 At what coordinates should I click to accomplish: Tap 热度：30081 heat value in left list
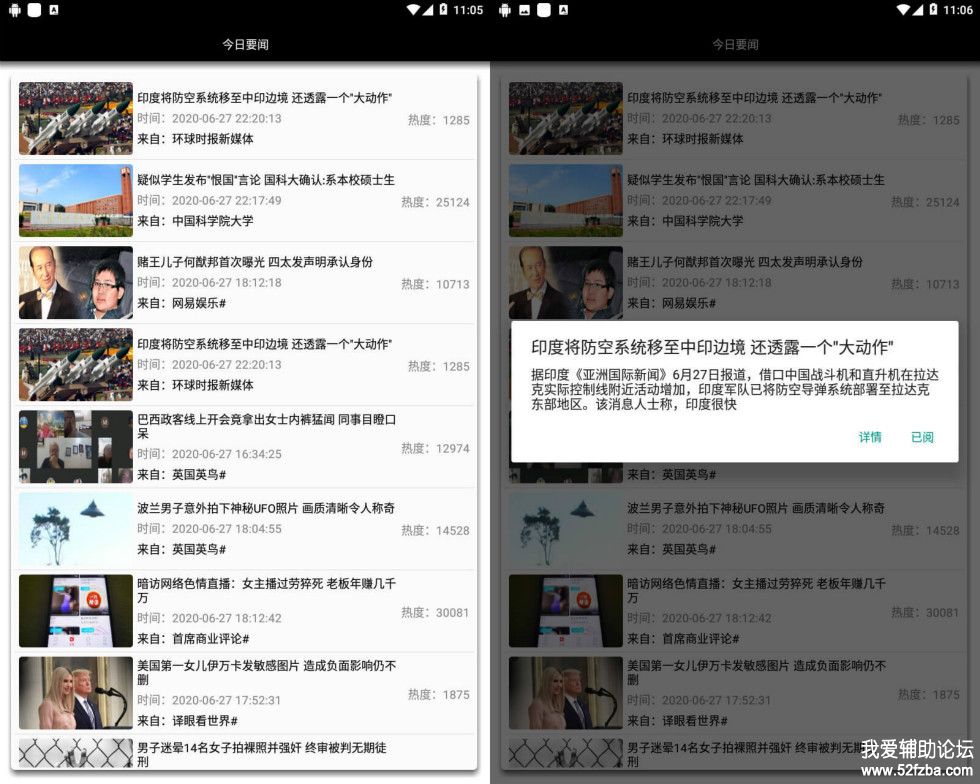click(435, 612)
